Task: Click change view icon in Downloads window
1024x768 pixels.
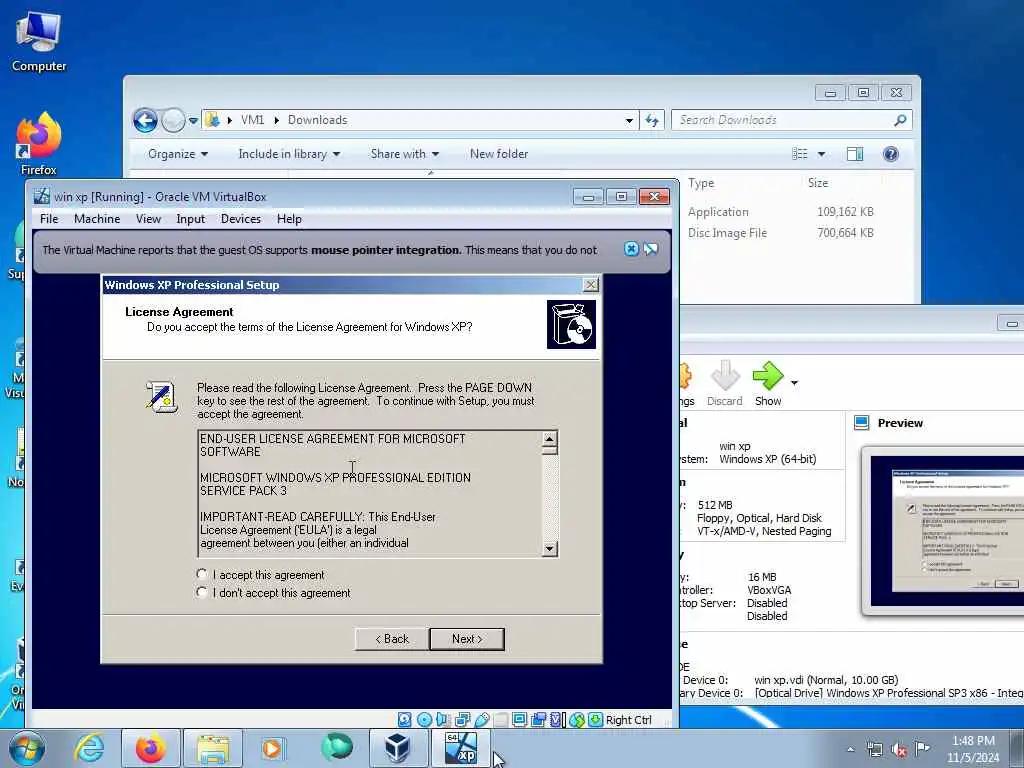Action: click(x=800, y=154)
